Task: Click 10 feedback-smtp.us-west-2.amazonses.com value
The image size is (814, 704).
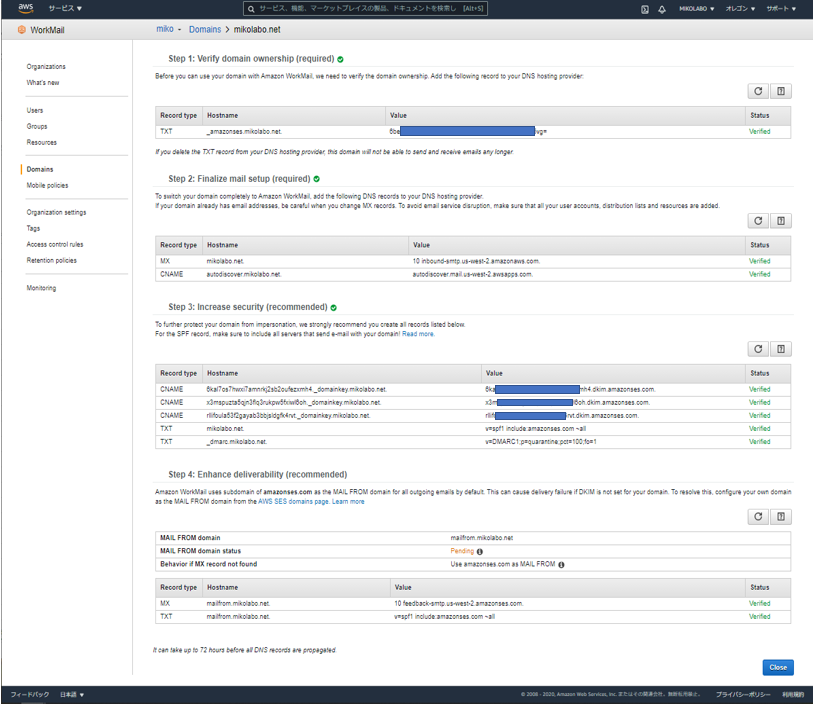Action: (458, 603)
